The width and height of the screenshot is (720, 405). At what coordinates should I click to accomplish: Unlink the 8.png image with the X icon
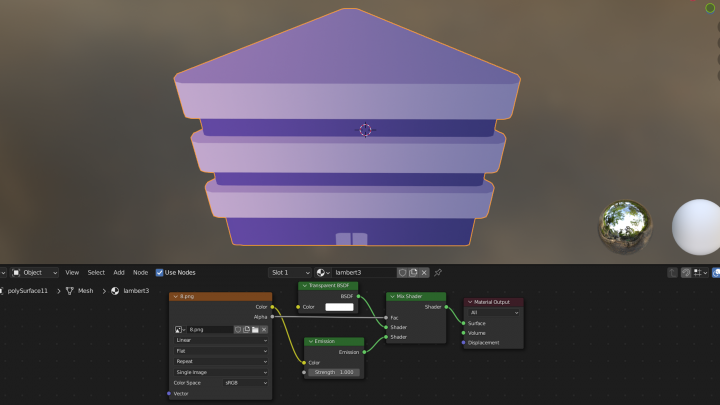[x=264, y=330]
